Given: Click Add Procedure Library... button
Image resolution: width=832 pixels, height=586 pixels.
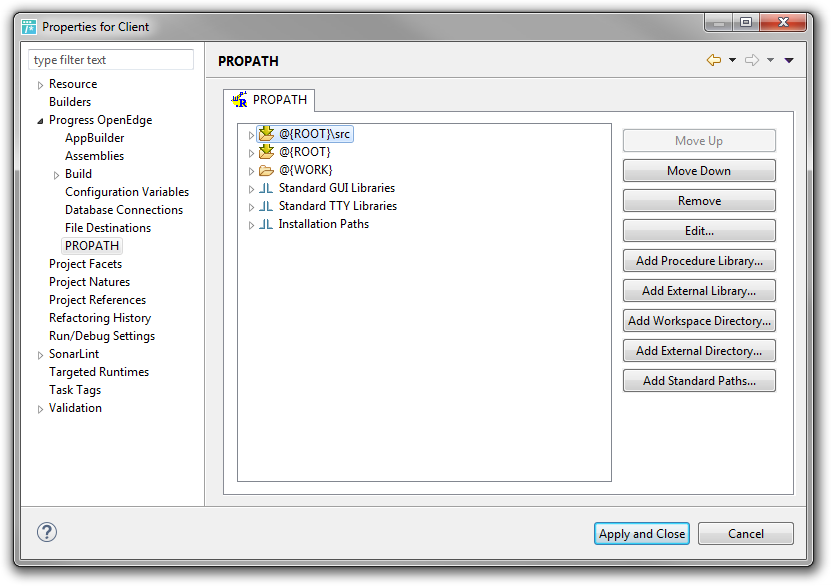Looking at the screenshot, I should [x=699, y=261].
